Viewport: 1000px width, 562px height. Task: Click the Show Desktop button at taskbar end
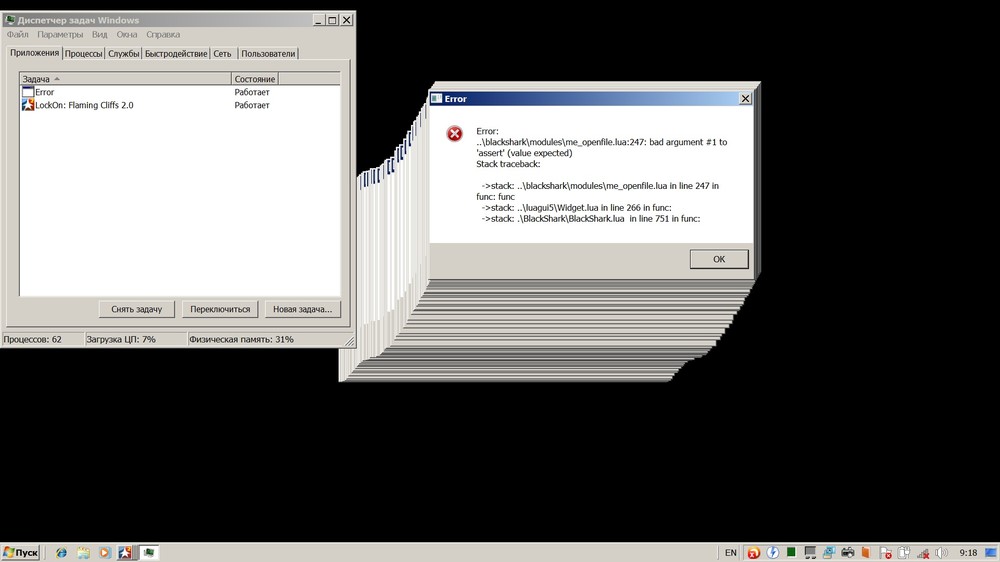991,552
